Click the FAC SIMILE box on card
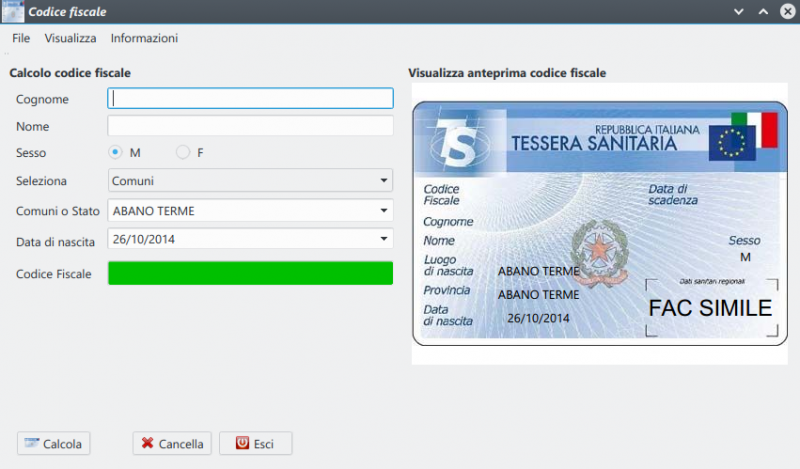 (710, 307)
